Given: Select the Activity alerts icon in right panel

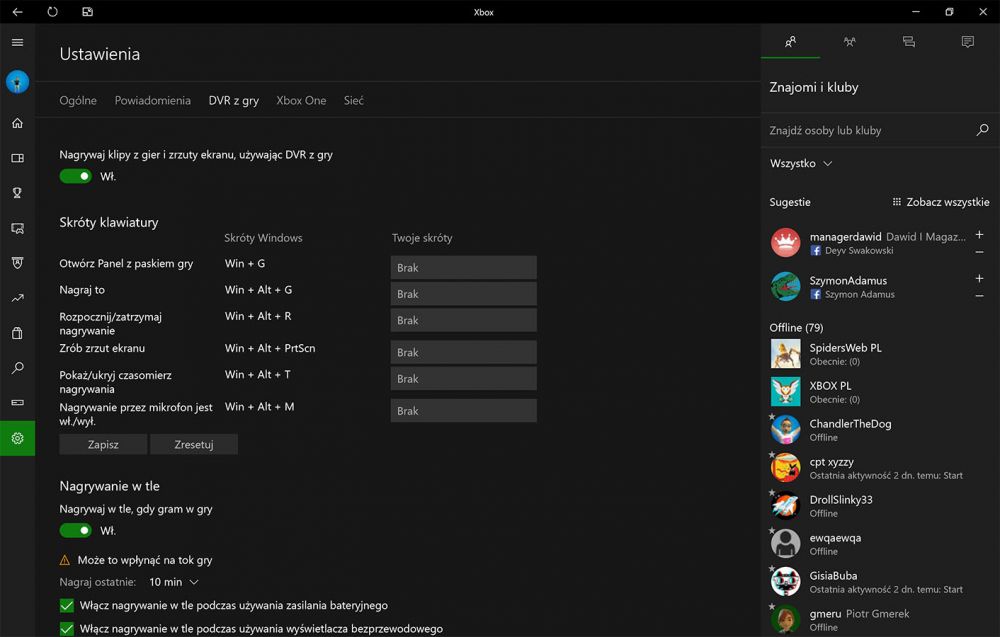Looking at the screenshot, I should [x=967, y=42].
